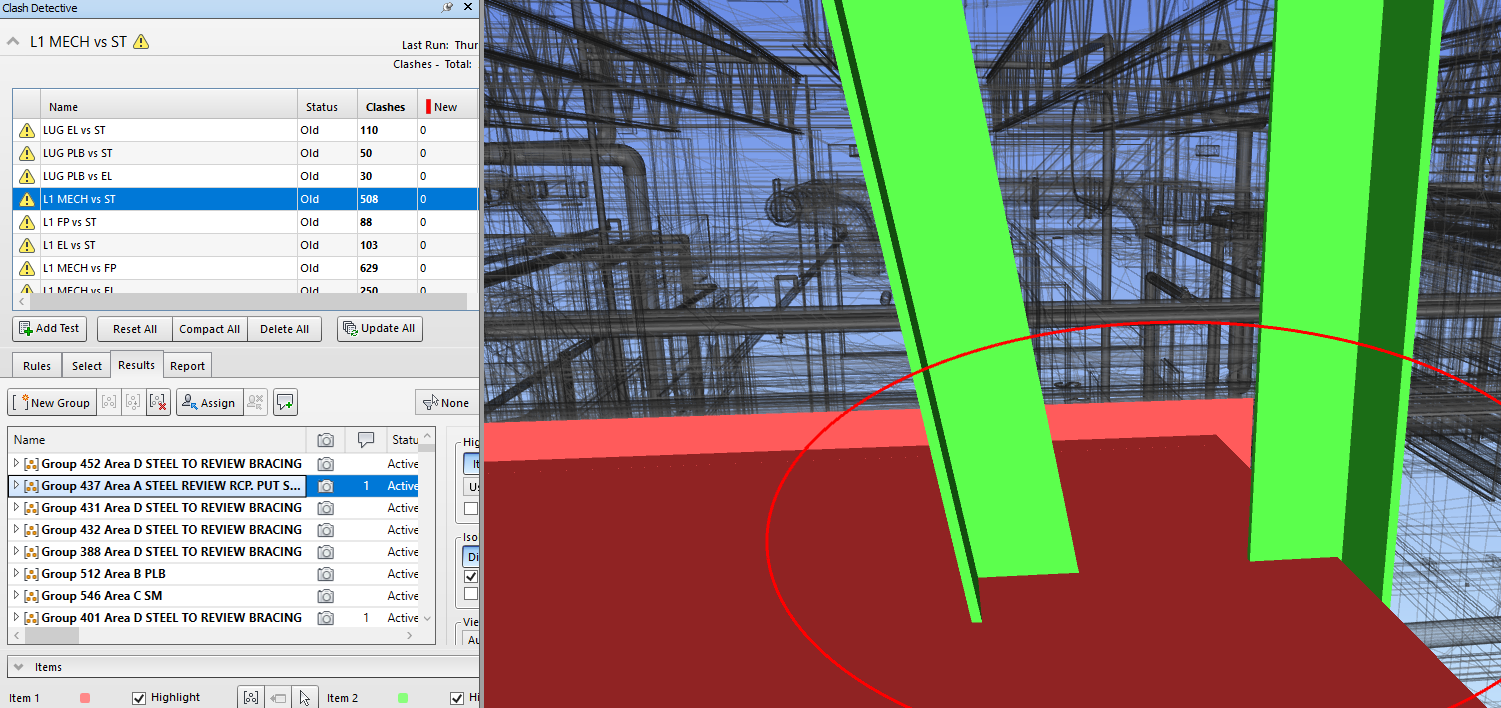The image size is (1501, 708).
Task: Click the Item 1 red color swatch
Action: click(x=84, y=698)
